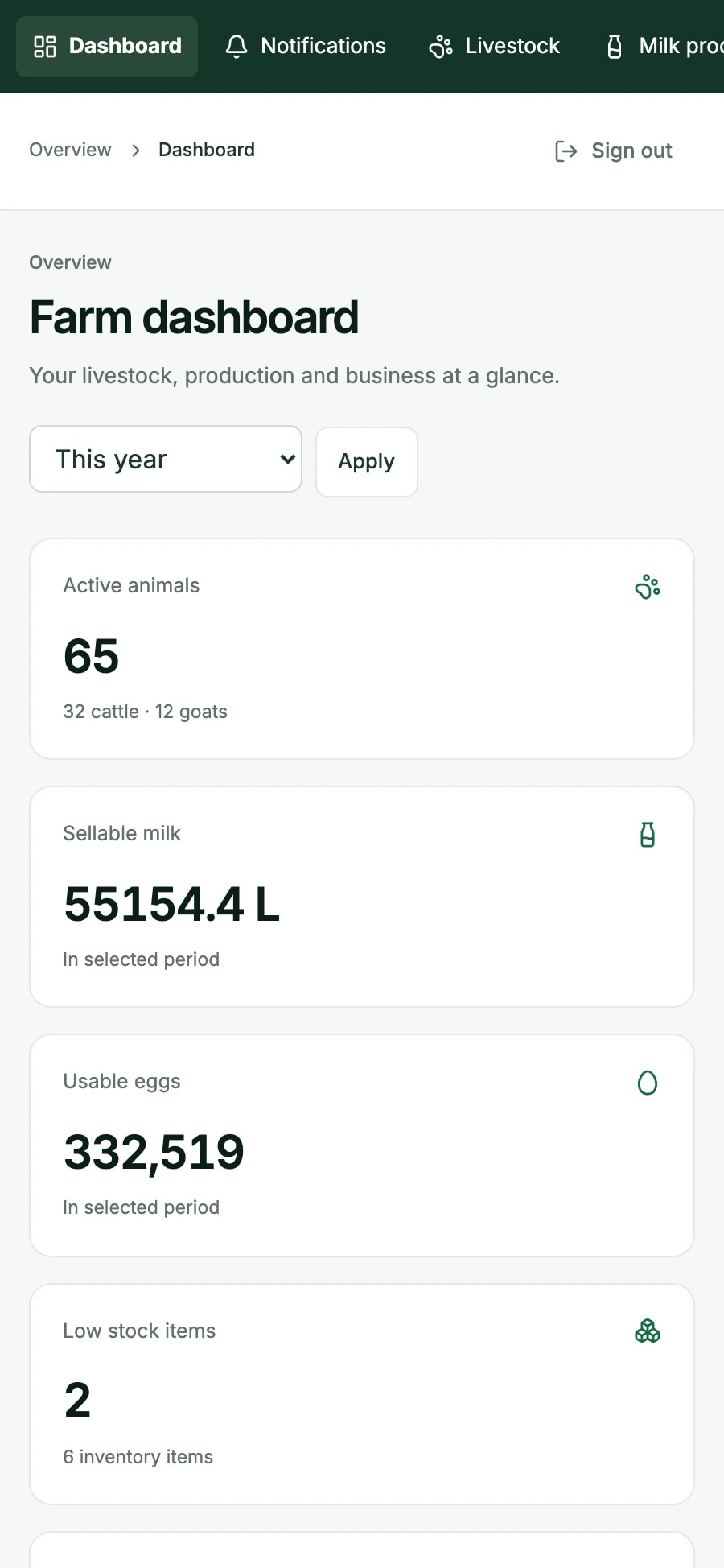The height and width of the screenshot is (1568, 724).
Task: Click the 332,519 eggs value
Action: click(154, 1152)
